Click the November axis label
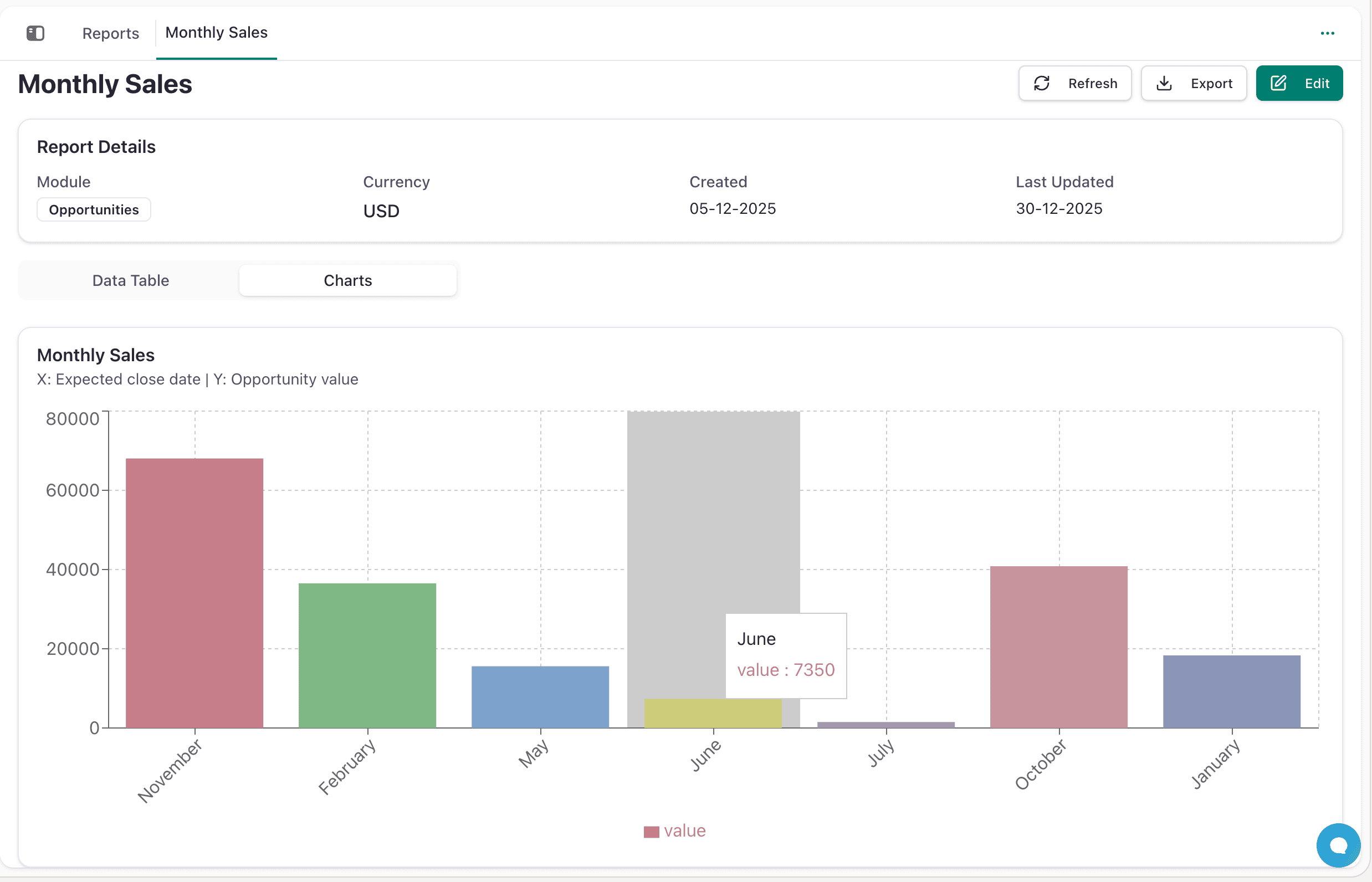Viewport: 1372px width, 882px height. (x=170, y=771)
